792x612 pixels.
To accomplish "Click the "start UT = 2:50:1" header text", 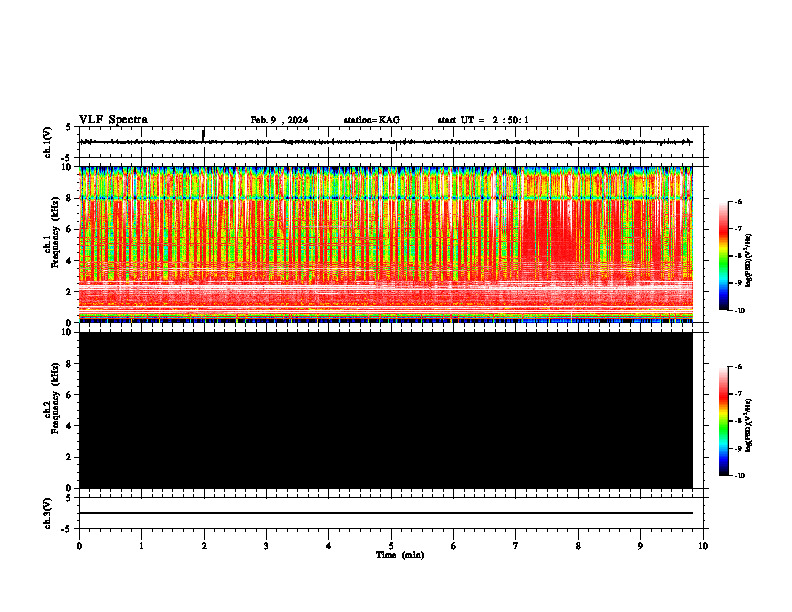I will point(483,120).
